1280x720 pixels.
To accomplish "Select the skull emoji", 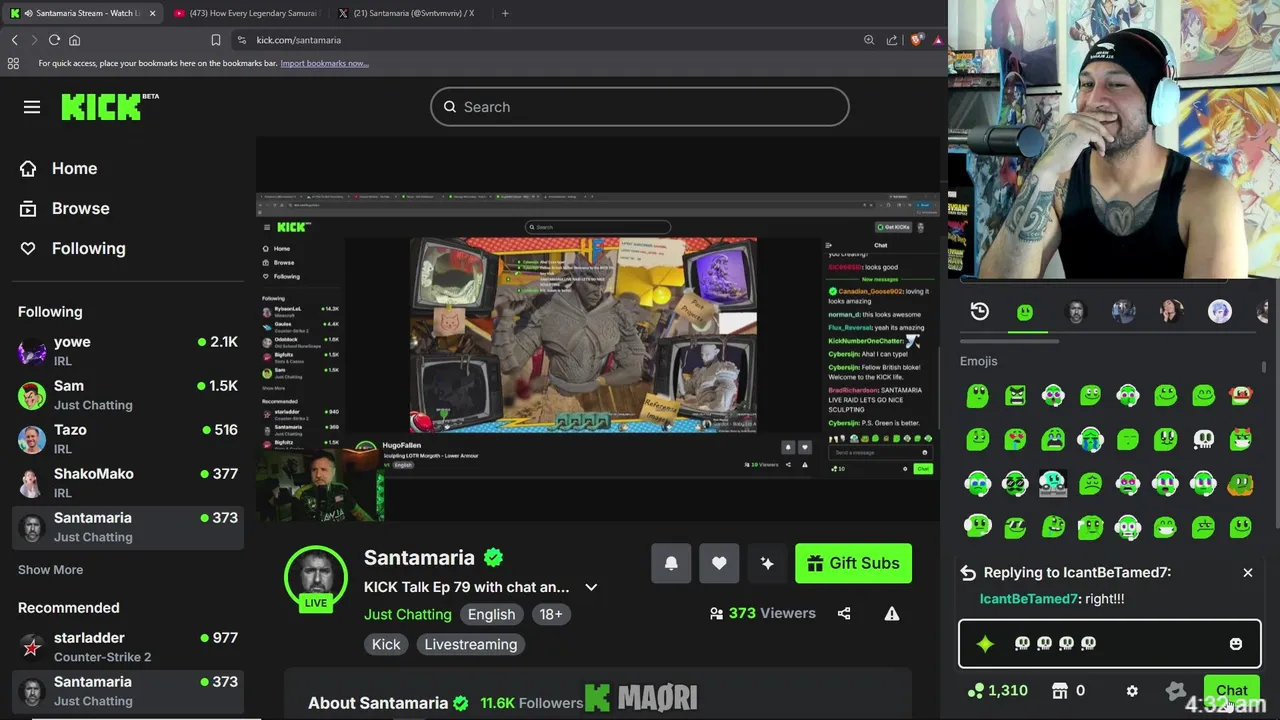I will coord(1203,439).
